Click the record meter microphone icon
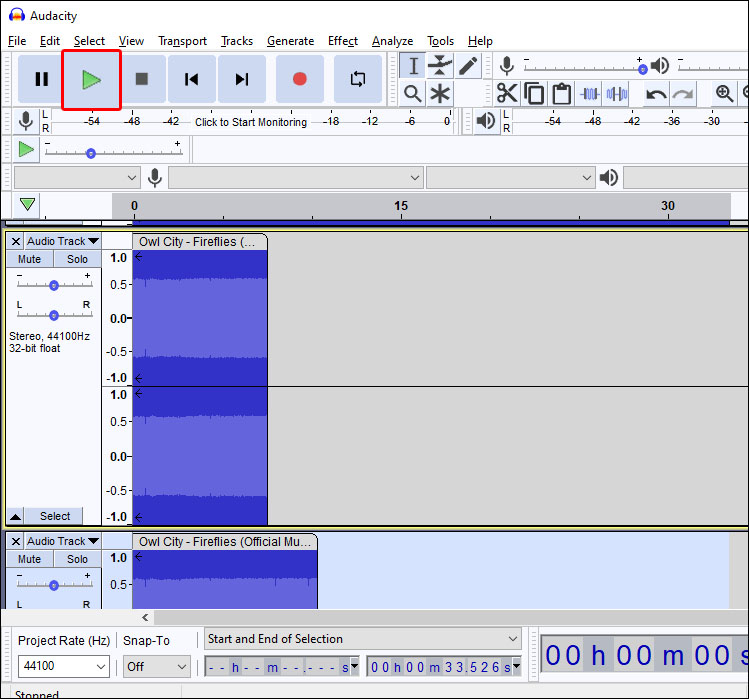Viewport: 749px width, 699px height. click(x=26, y=121)
